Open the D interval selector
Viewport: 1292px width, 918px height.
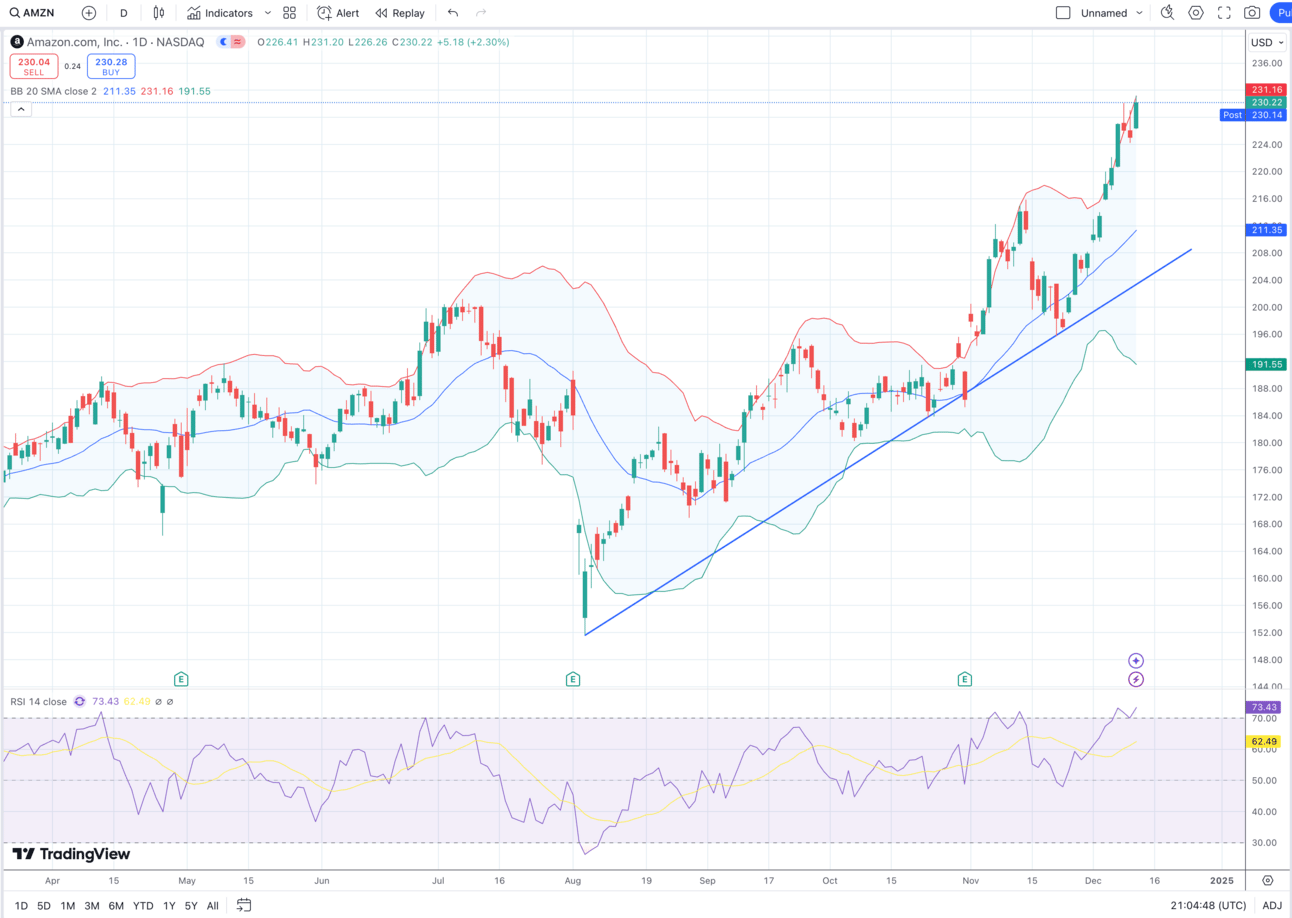pos(123,13)
